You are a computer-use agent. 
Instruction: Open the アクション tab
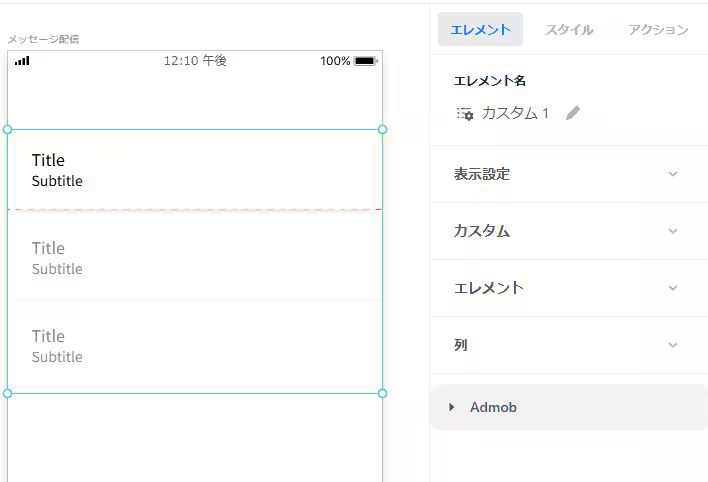[658, 30]
